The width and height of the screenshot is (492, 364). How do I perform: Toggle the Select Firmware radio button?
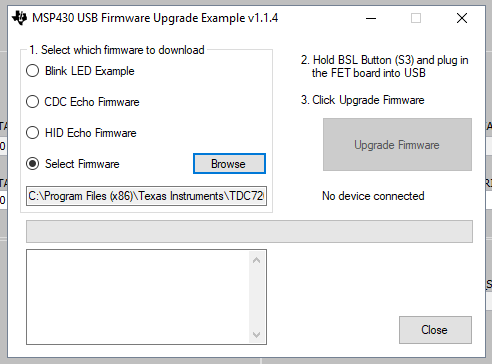[x=33, y=164]
